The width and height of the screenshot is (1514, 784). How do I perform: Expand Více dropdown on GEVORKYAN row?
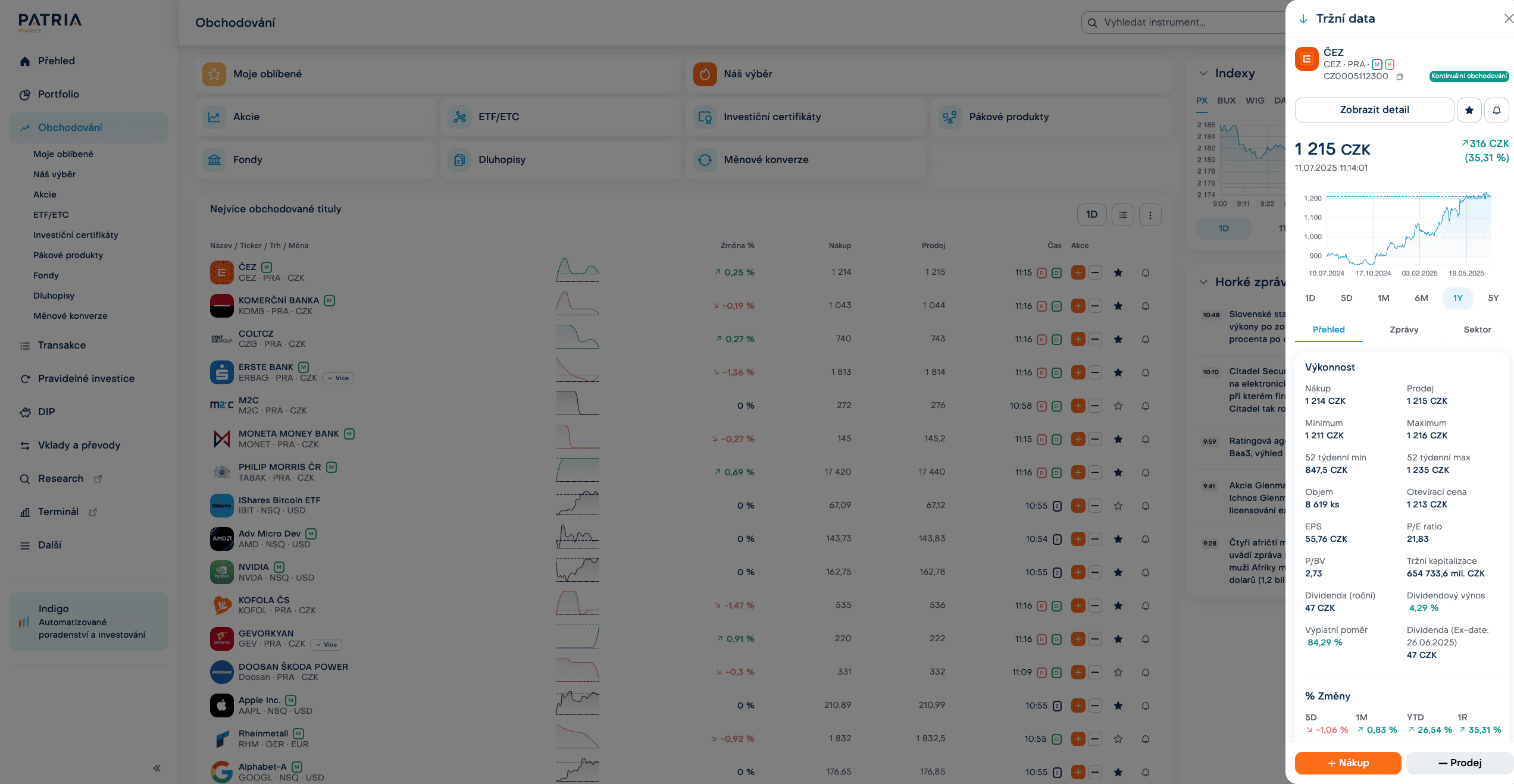tap(326, 645)
